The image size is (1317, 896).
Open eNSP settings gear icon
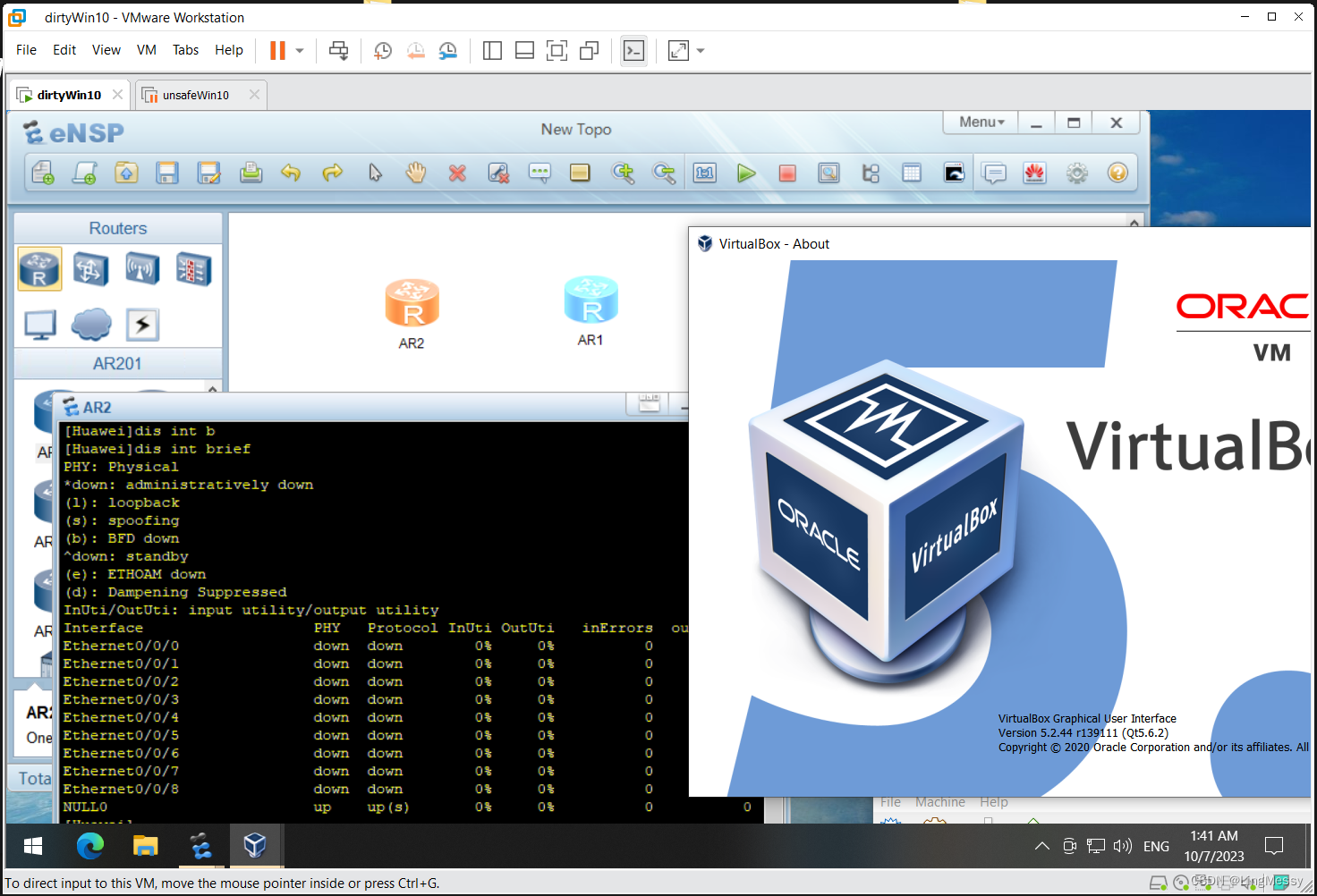pos(1077,173)
